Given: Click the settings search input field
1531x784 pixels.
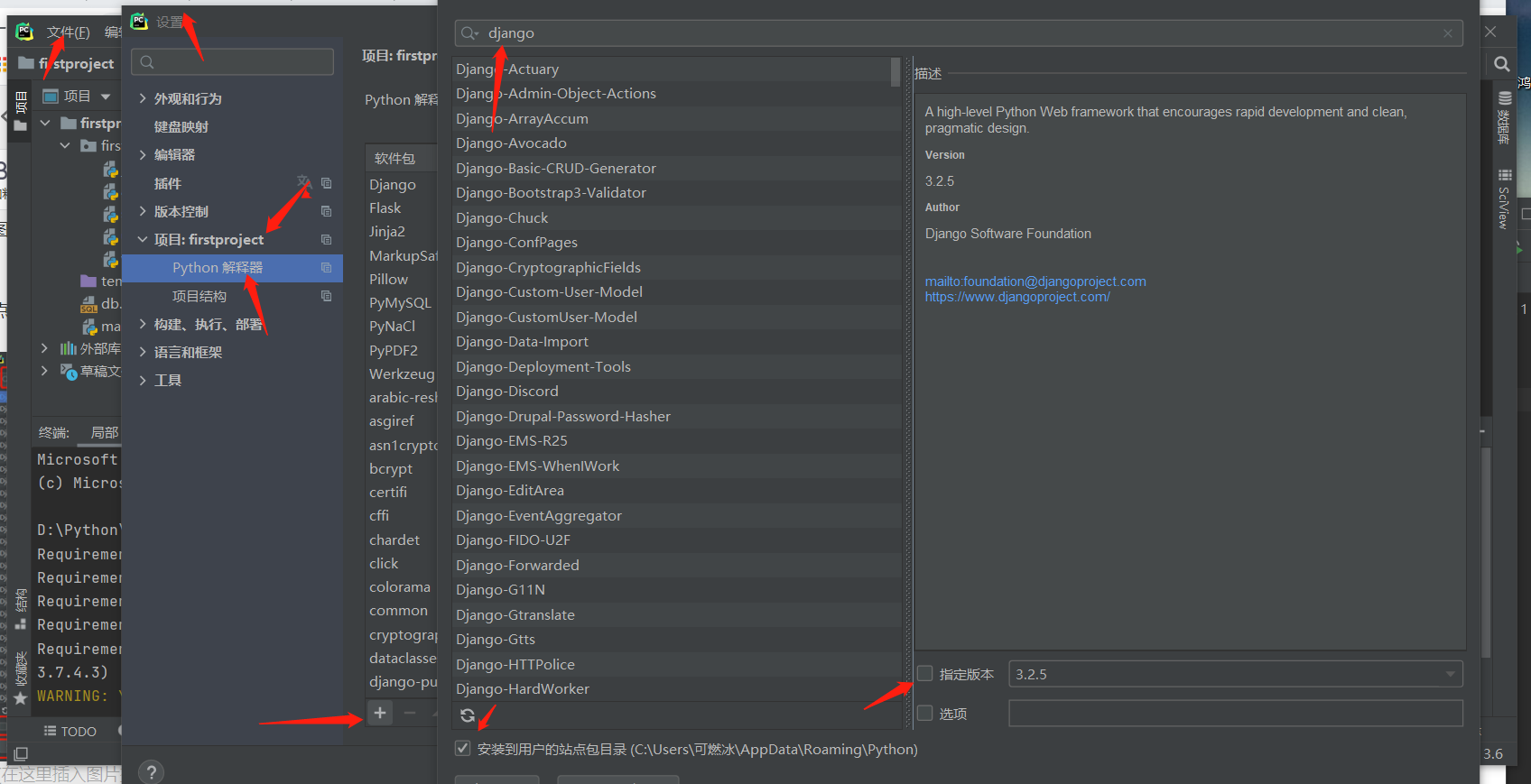Looking at the screenshot, I should 232,62.
